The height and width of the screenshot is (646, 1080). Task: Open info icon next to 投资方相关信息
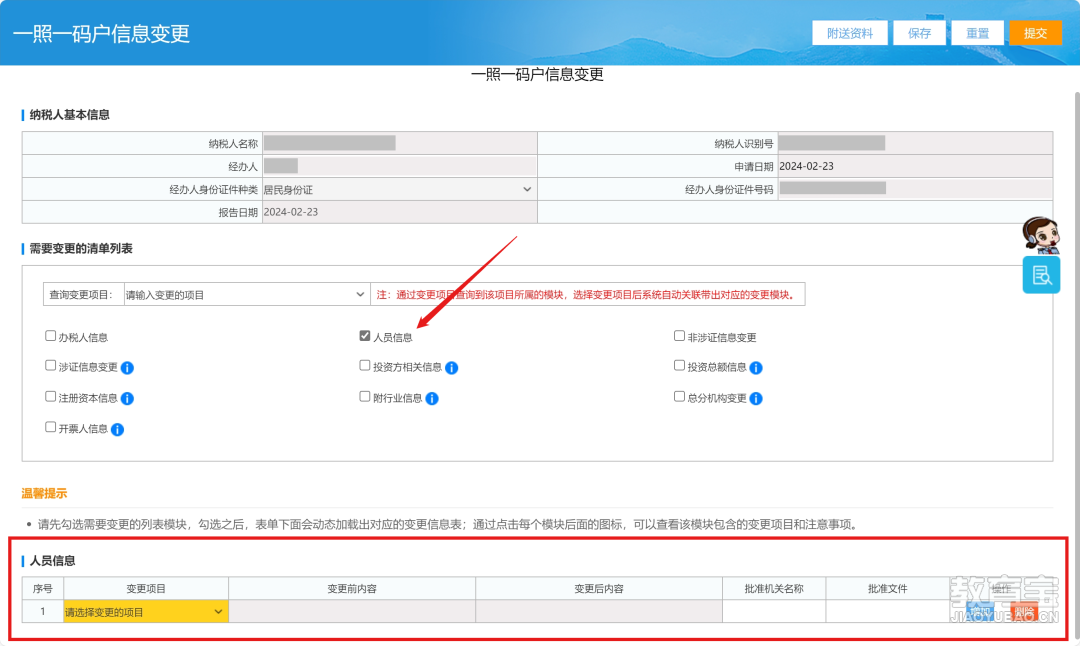[452, 368]
